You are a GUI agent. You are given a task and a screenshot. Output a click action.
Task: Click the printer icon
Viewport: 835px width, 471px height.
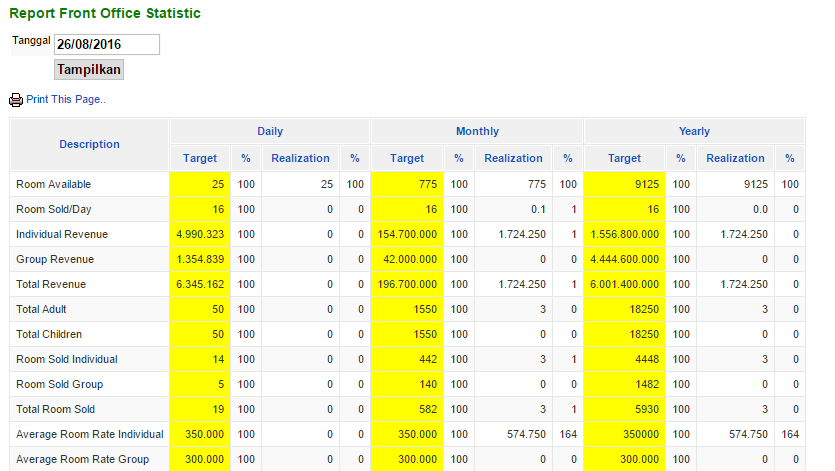16,100
